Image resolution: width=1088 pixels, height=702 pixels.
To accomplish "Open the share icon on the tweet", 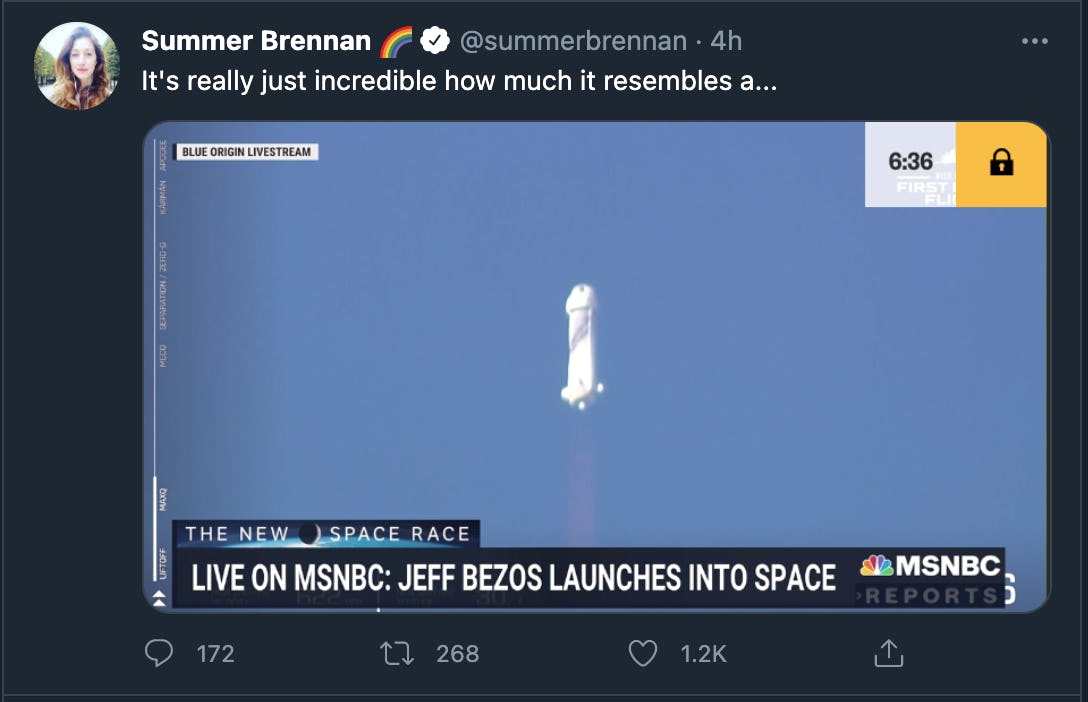I will coord(888,653).
